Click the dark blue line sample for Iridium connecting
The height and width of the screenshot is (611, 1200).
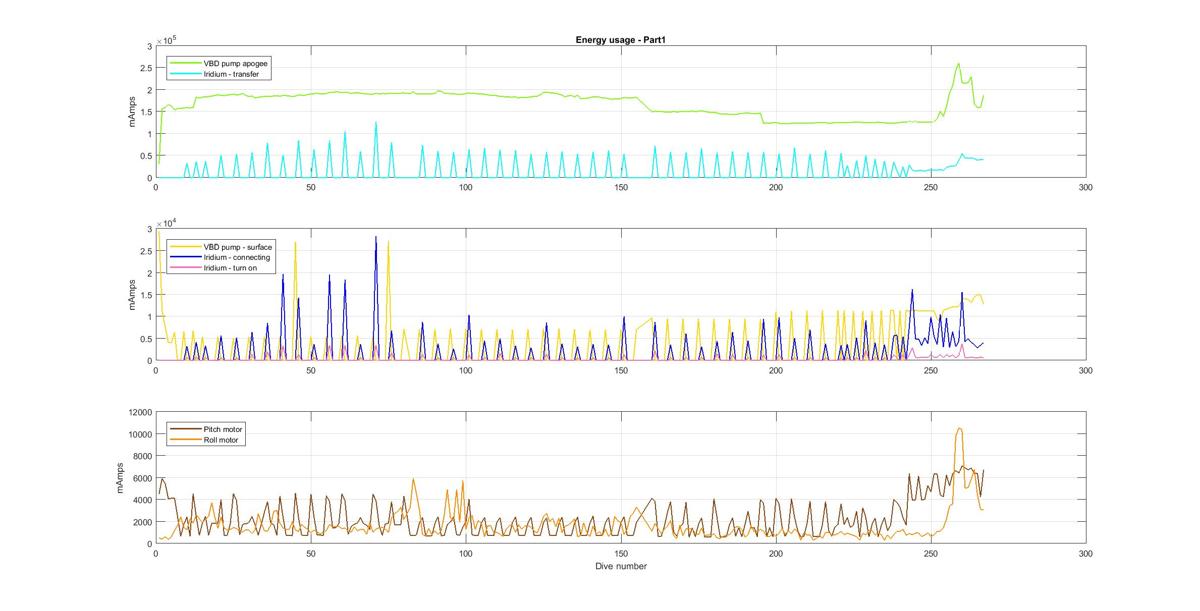pyautogui.click(x=186, y=257)
